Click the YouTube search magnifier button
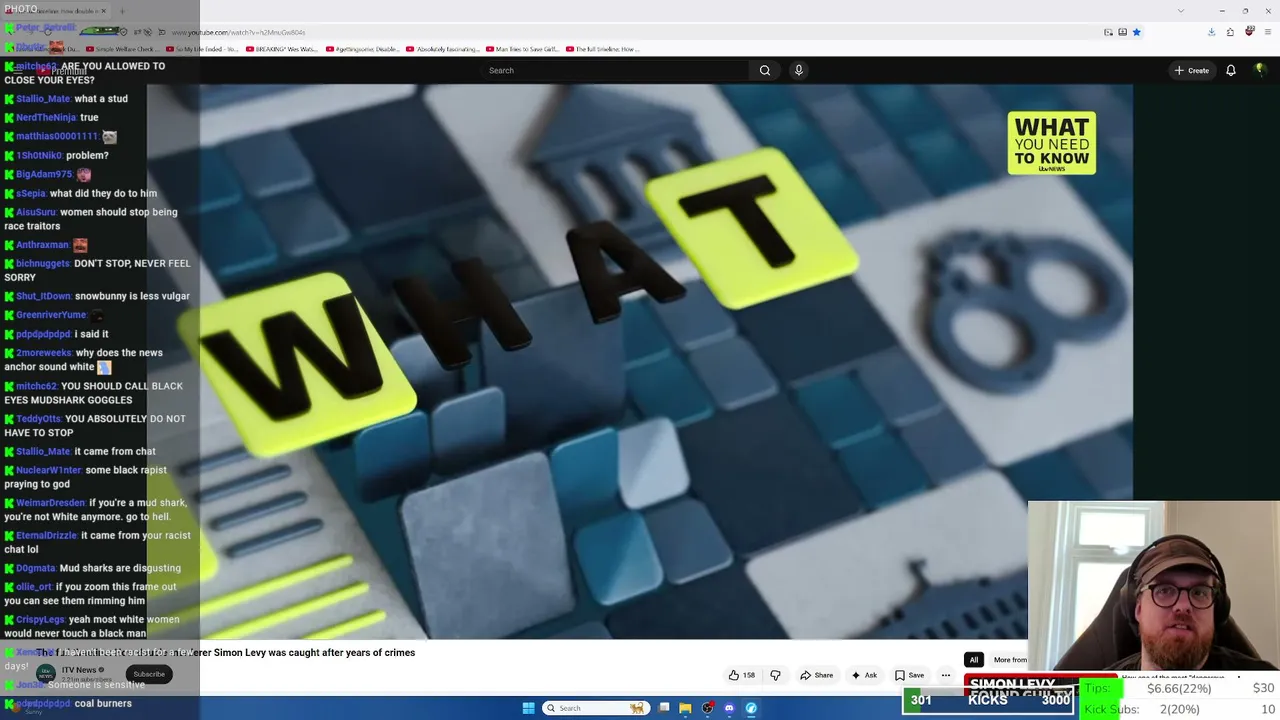The width and height of the screenshot is (1280, 720). point(765,70)
